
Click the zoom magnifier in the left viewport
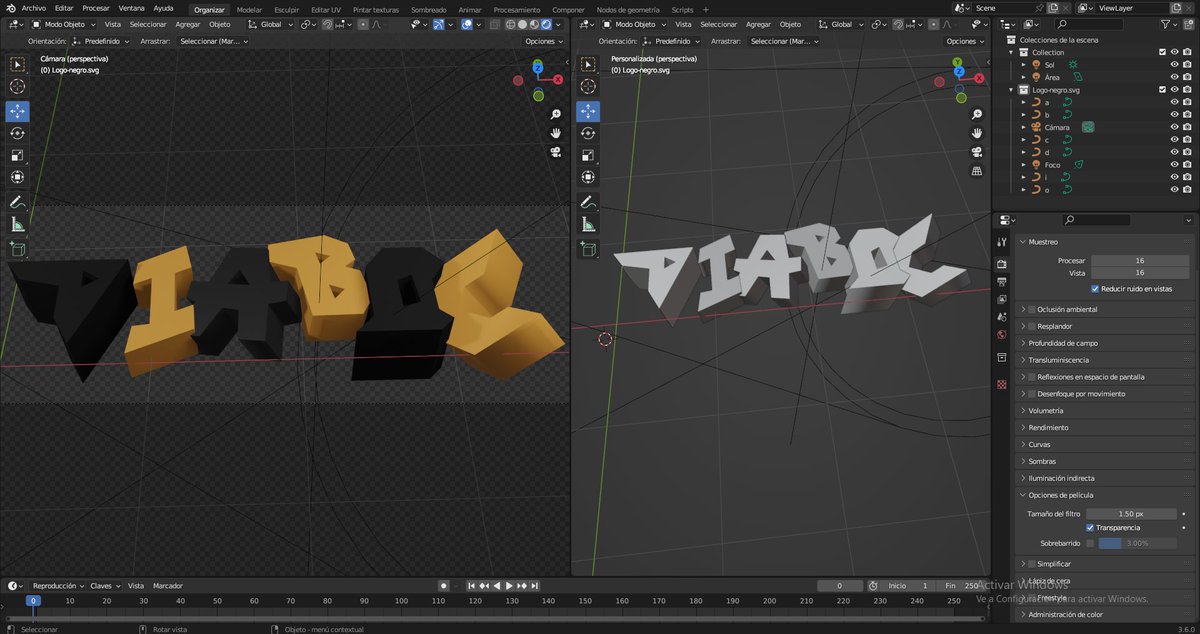tap(556, 113)
